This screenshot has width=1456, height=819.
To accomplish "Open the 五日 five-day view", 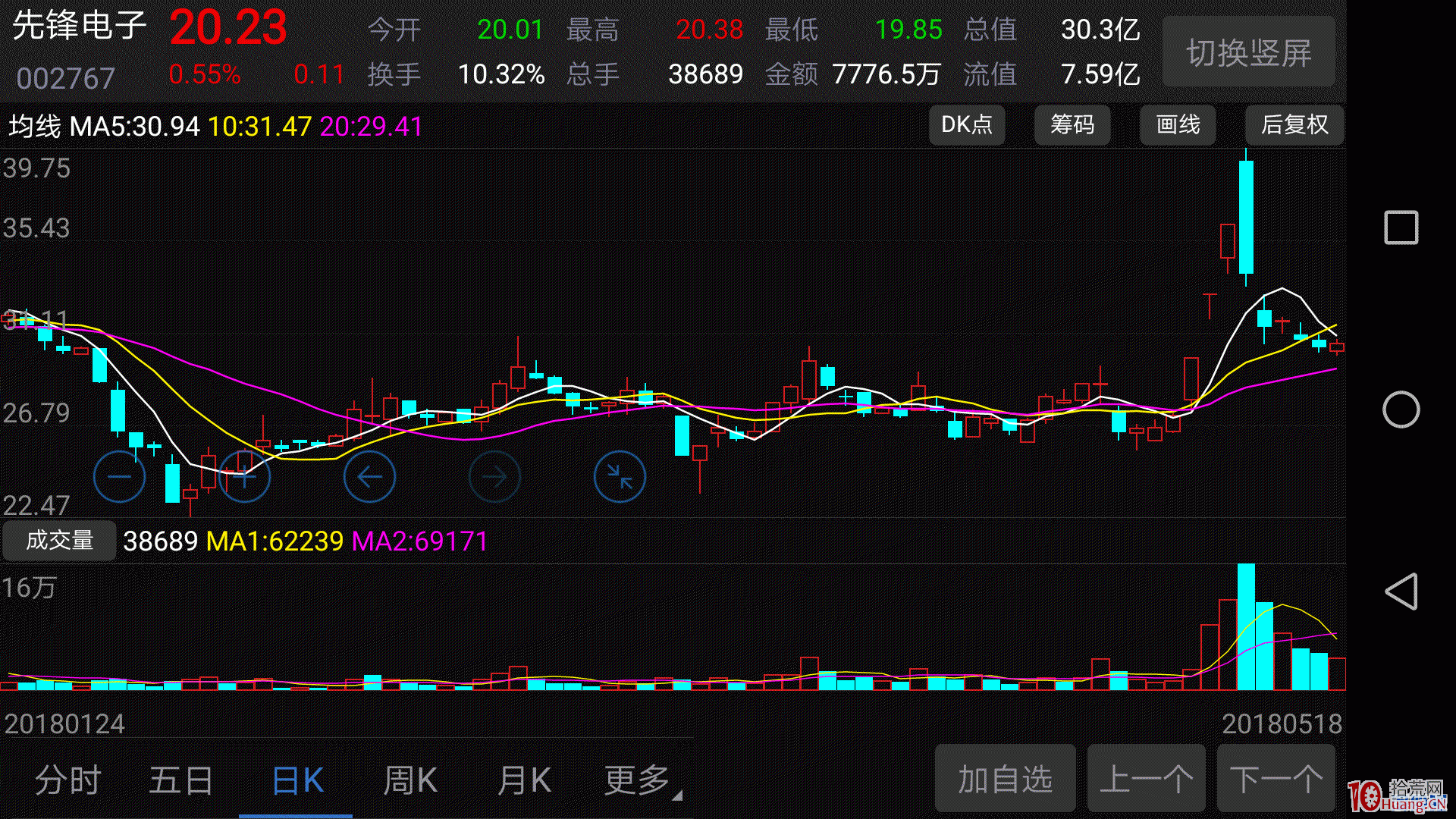I will click(180, 779).
